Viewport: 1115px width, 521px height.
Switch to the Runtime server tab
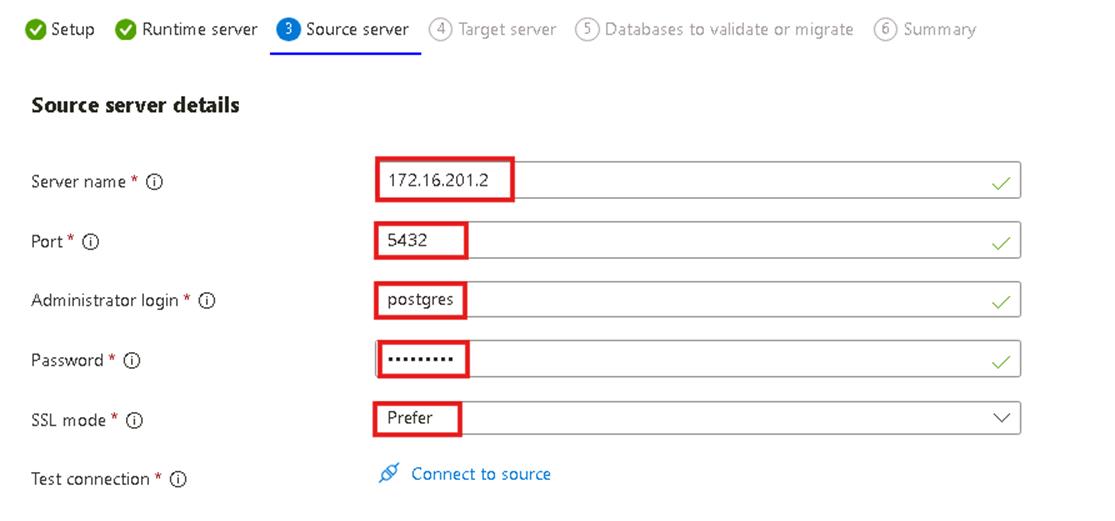pos(199,30)
